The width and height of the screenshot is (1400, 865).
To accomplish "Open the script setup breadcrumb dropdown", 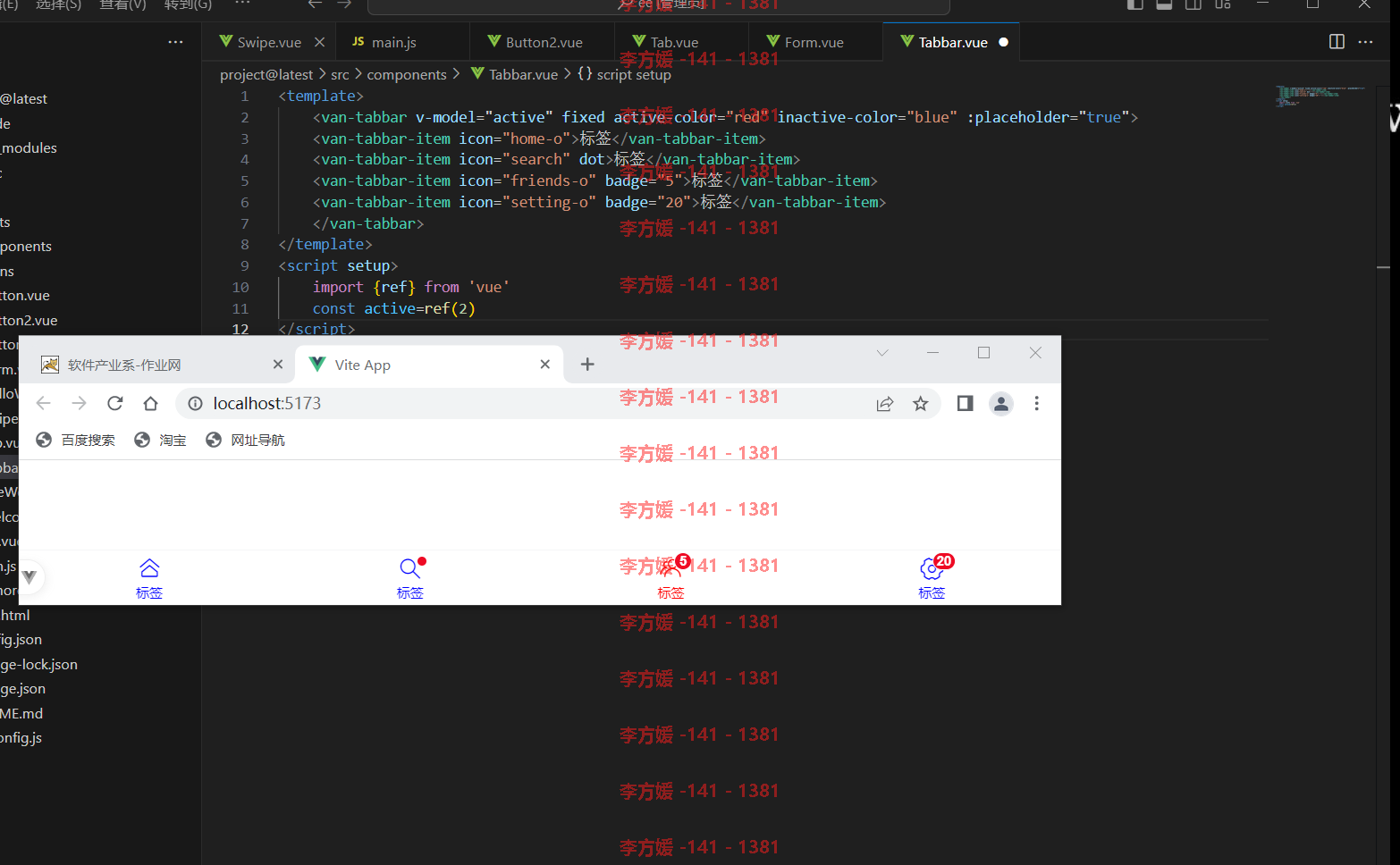I will 624,74.
